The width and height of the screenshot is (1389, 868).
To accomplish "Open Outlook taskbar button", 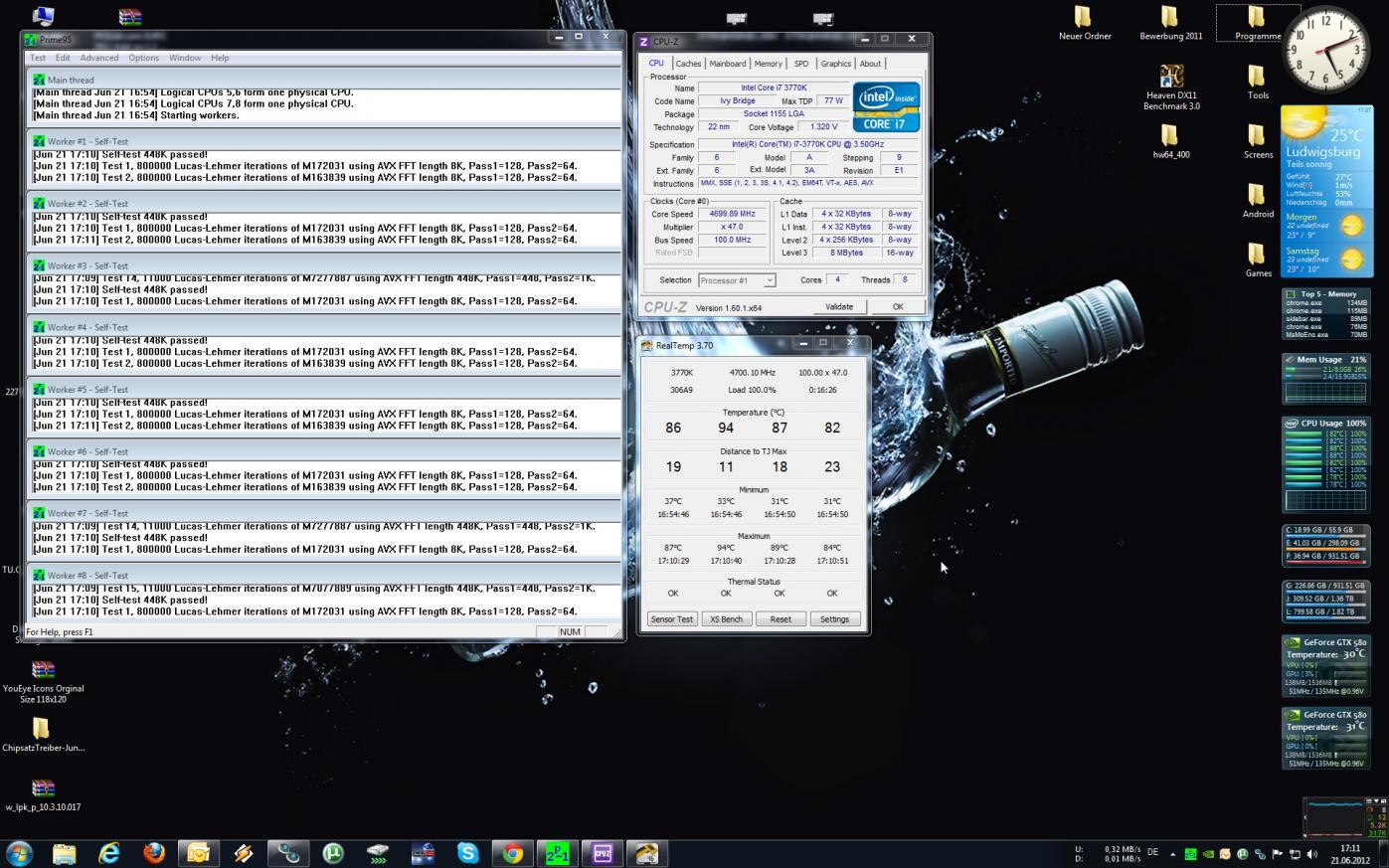I will coord(199,853).
